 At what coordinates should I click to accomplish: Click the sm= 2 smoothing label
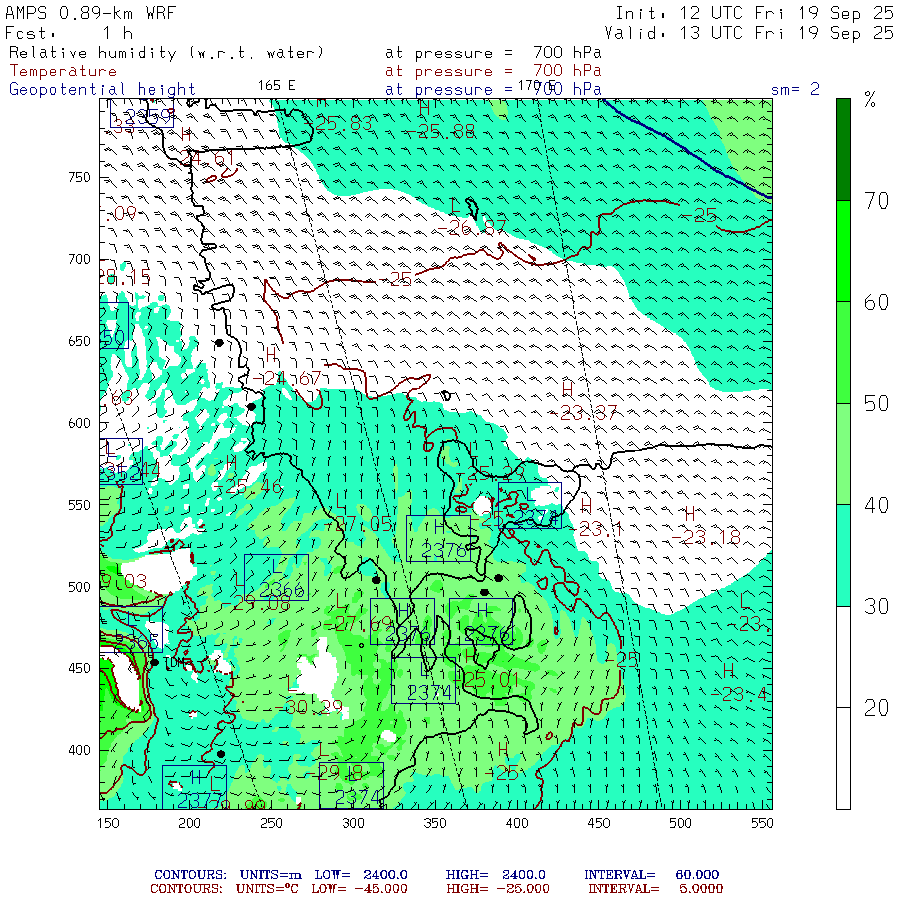[795, 89]
